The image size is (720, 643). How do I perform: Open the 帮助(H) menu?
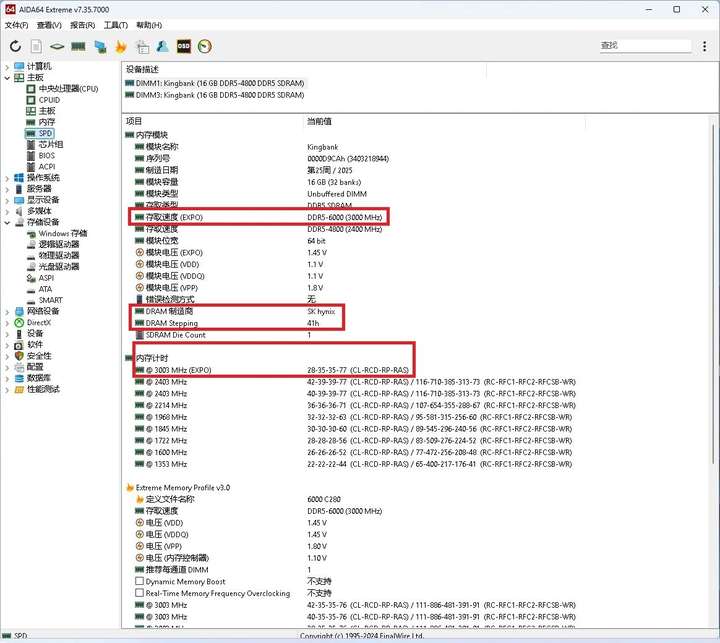click(x=149, y=25)
